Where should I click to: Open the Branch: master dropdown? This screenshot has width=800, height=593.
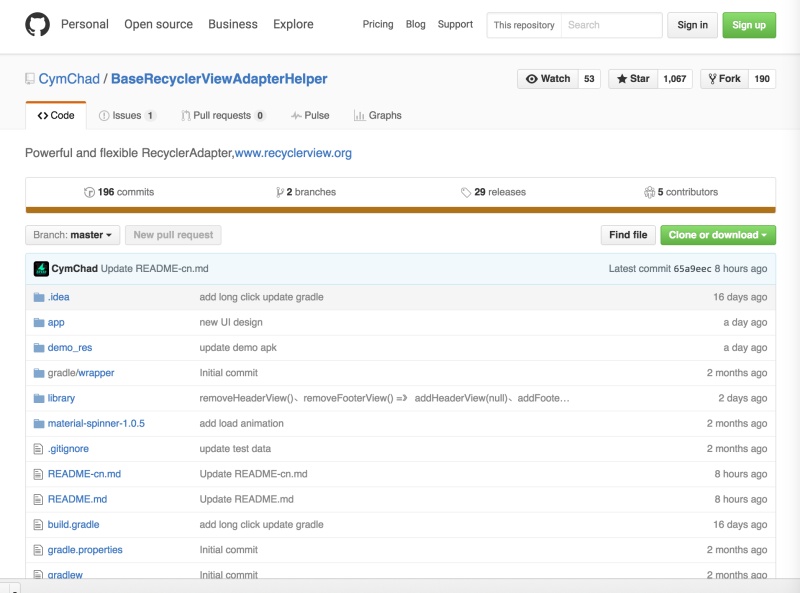tap(72, 235)
